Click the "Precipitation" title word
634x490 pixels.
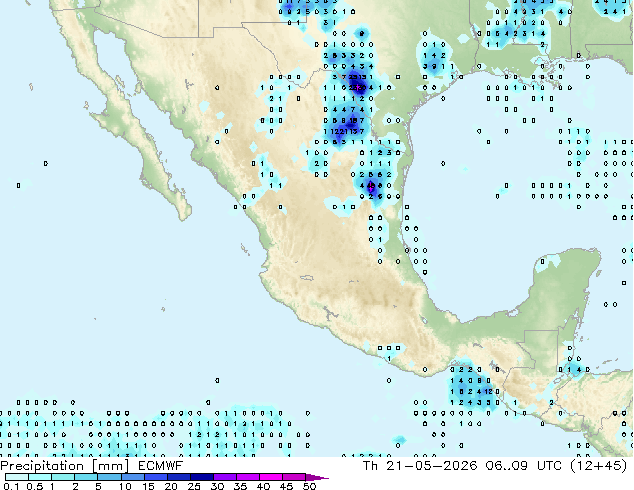click(x=42, y=466)
